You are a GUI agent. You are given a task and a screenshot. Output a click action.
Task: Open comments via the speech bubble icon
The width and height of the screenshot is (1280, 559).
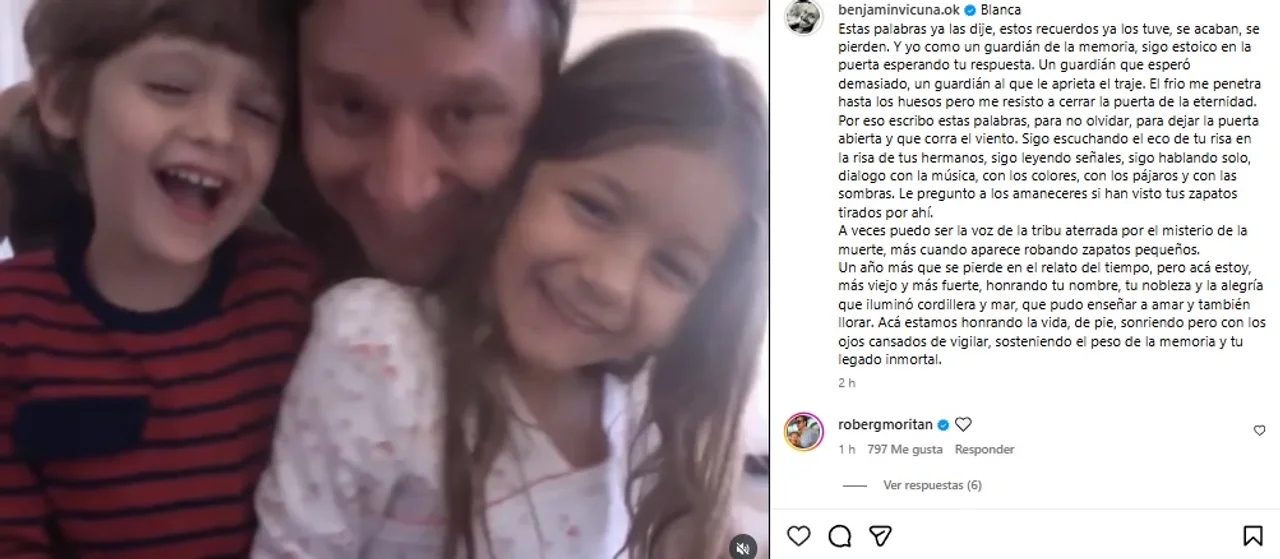[x=840, y=536]
